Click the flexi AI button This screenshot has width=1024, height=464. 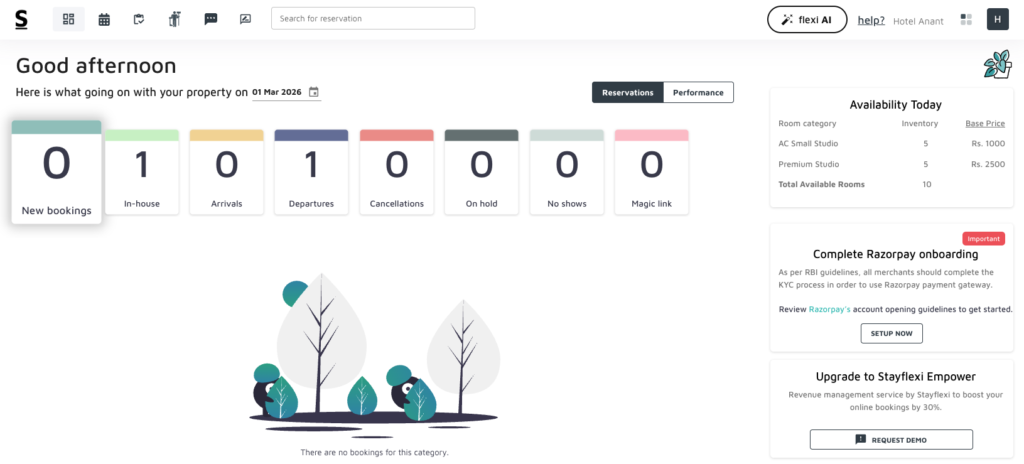pyautogui.click(x=806, y=19)
